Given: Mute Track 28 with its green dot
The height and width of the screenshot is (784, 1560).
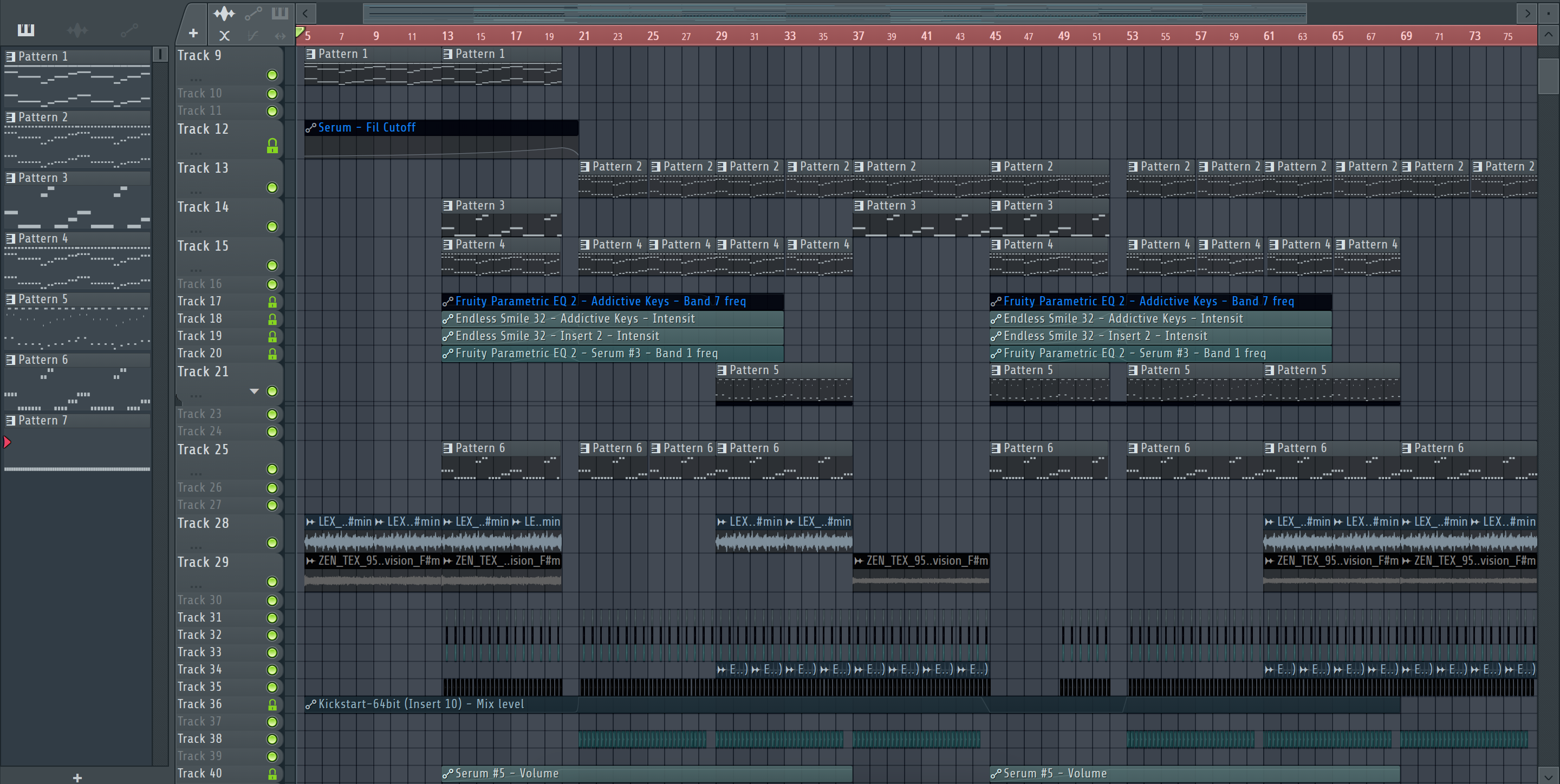Looking at the screenshot, I should point(272,543).
